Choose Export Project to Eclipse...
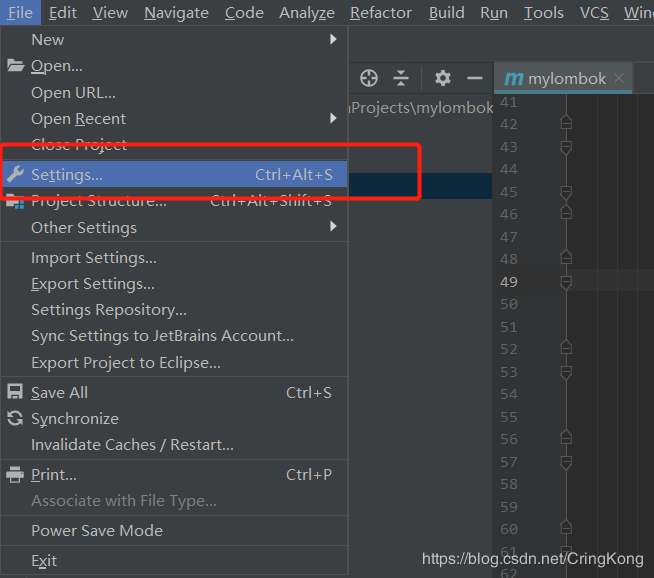Image resolution: width=654 pixels, height=578 pixels. (x=174, y=362)
